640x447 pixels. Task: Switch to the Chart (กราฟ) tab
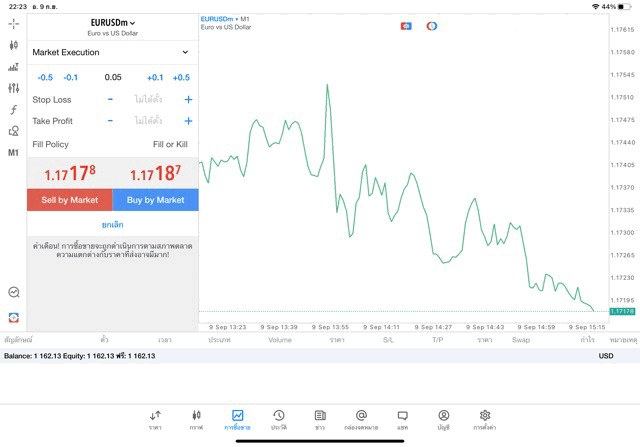pos(196,419)
